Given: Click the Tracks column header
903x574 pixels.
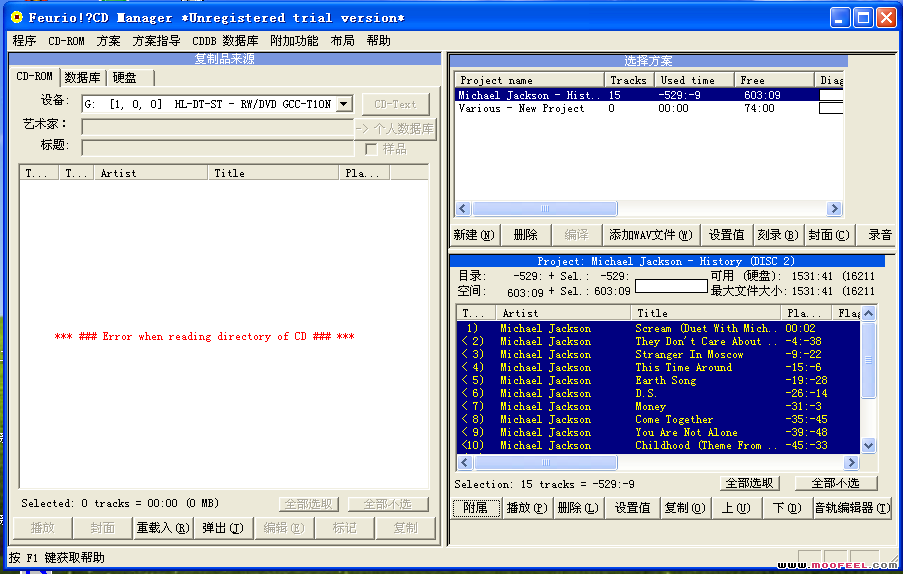Looking at the screenshot, I should (x=628, y=80).
